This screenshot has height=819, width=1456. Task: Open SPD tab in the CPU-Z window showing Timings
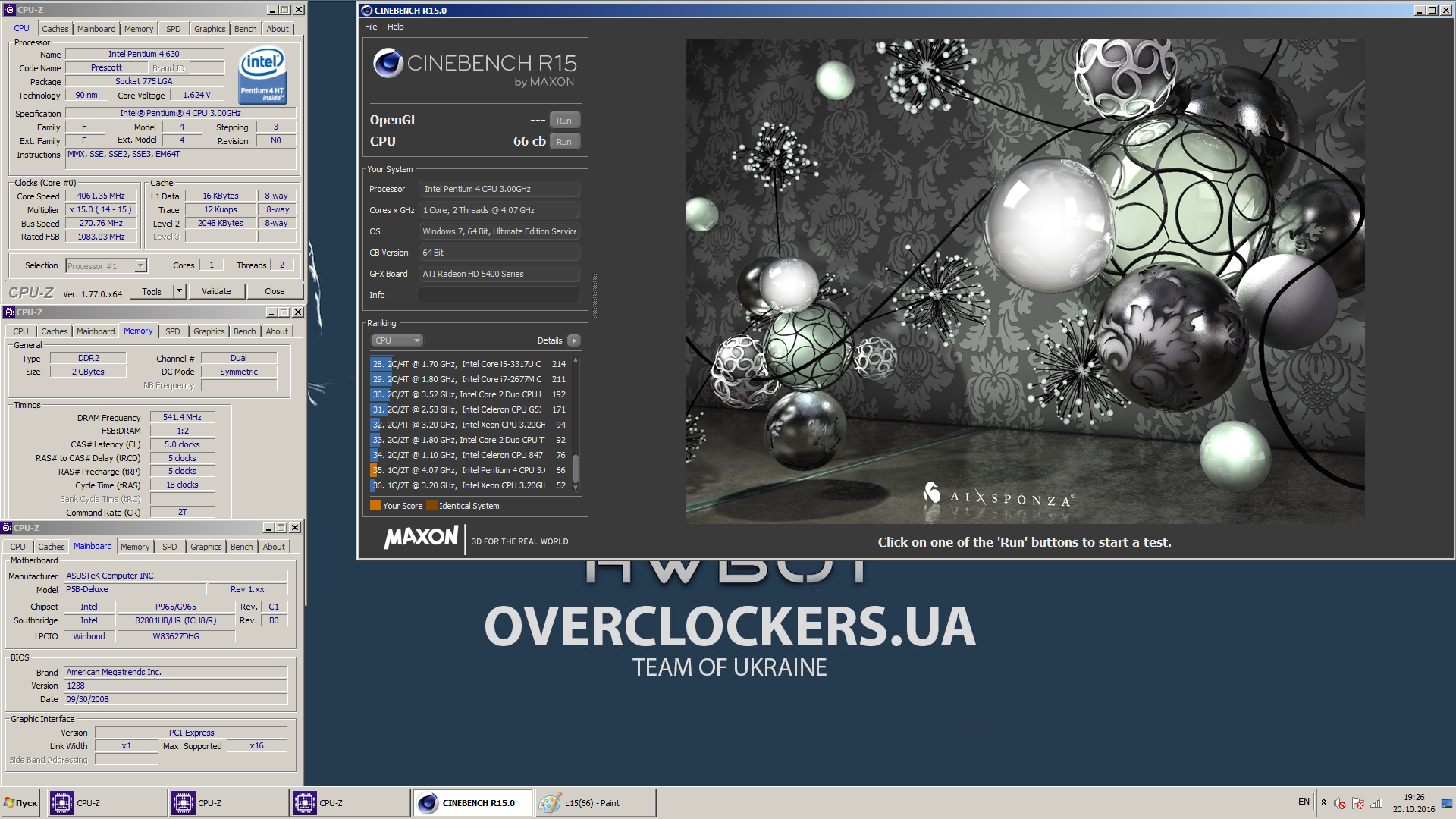click(x=173, y=331)
